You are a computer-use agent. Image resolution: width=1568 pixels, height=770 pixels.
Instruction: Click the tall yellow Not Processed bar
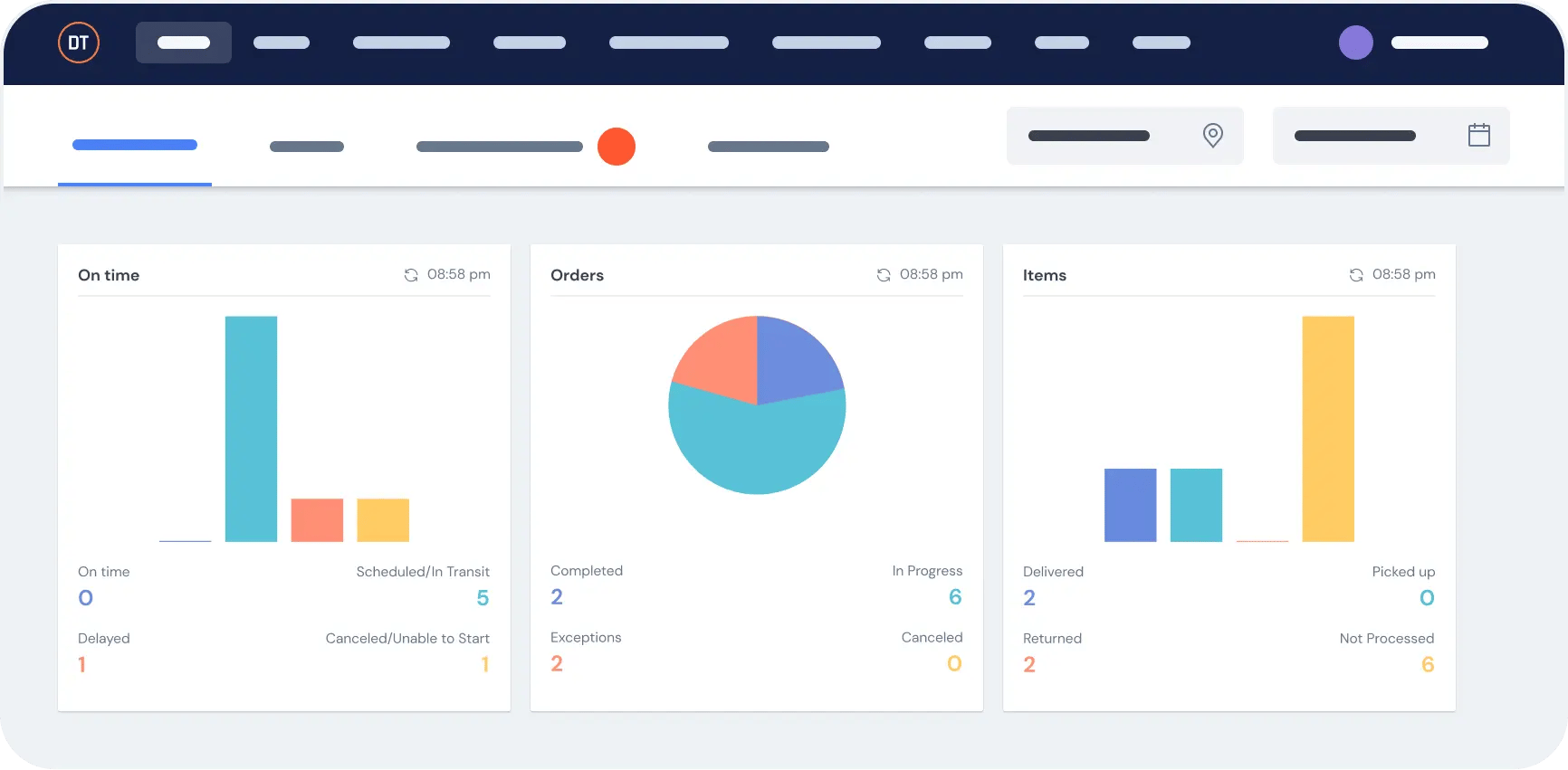pyautogui.click(x=1328, y=429)
